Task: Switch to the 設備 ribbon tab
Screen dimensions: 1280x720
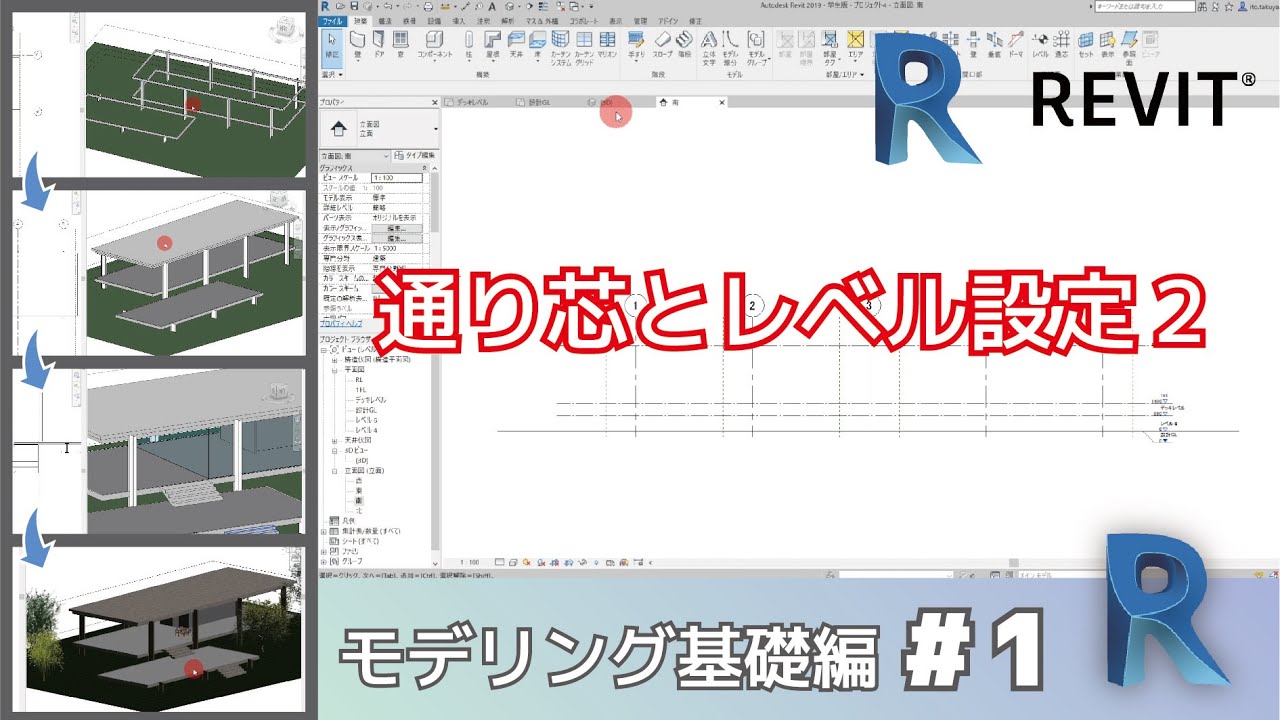Action: [433, 20]
